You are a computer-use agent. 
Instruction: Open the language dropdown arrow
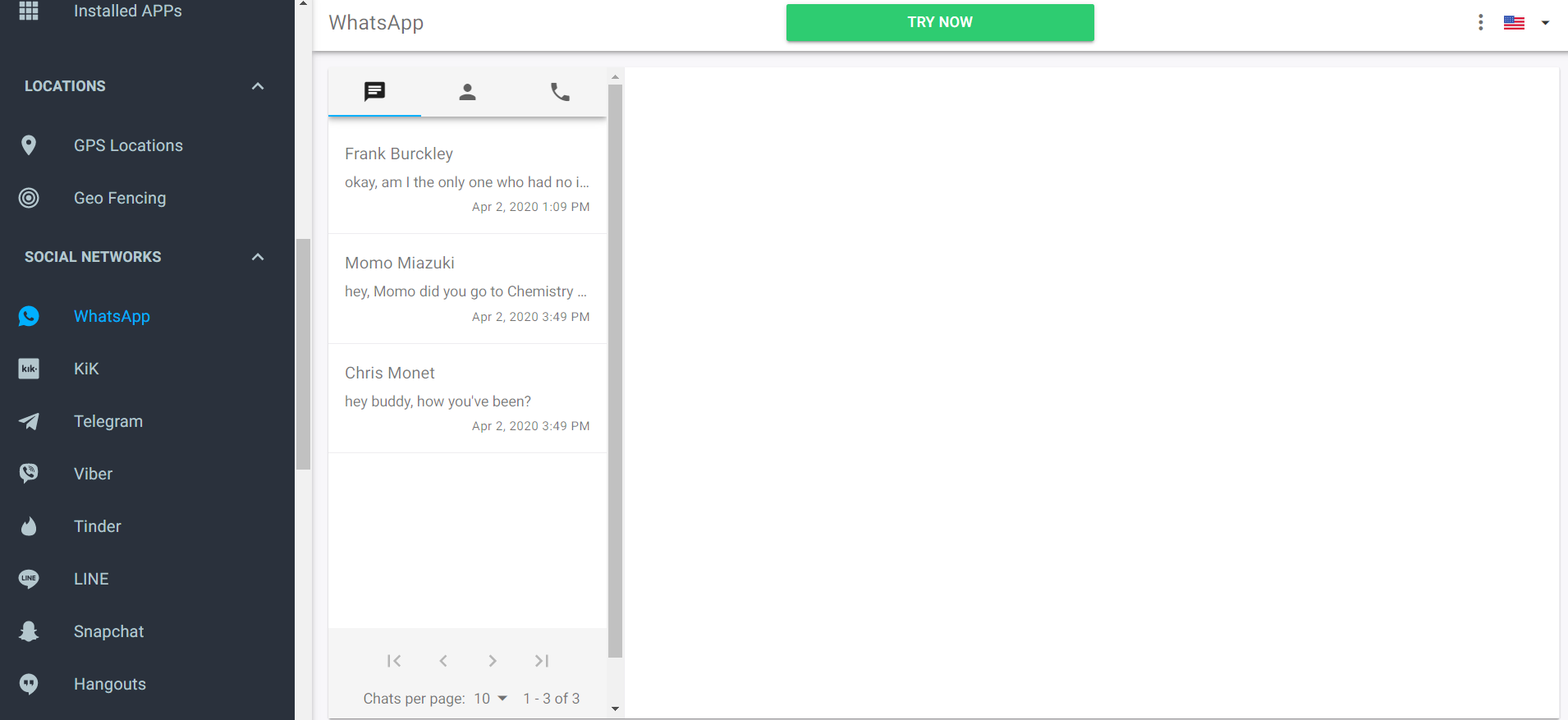(1545, 23)
